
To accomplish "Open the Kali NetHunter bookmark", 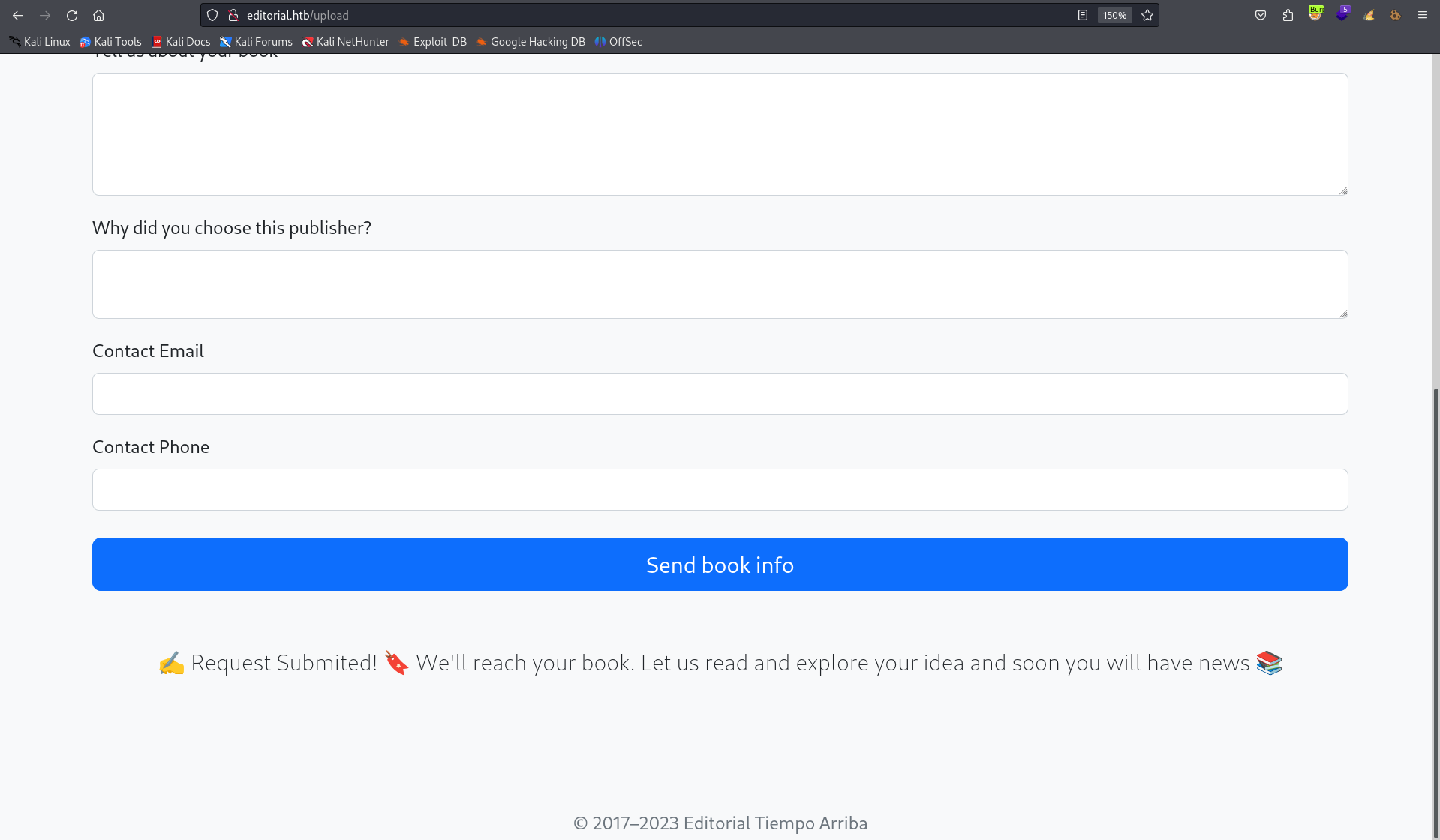I will coord(345,42).
